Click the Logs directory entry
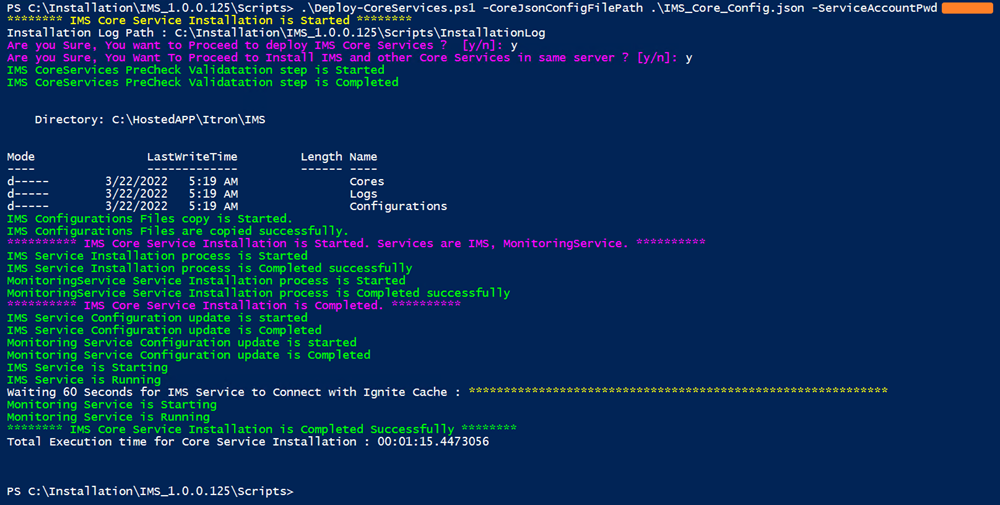The image size is (1000, 505). coord(363,194)
